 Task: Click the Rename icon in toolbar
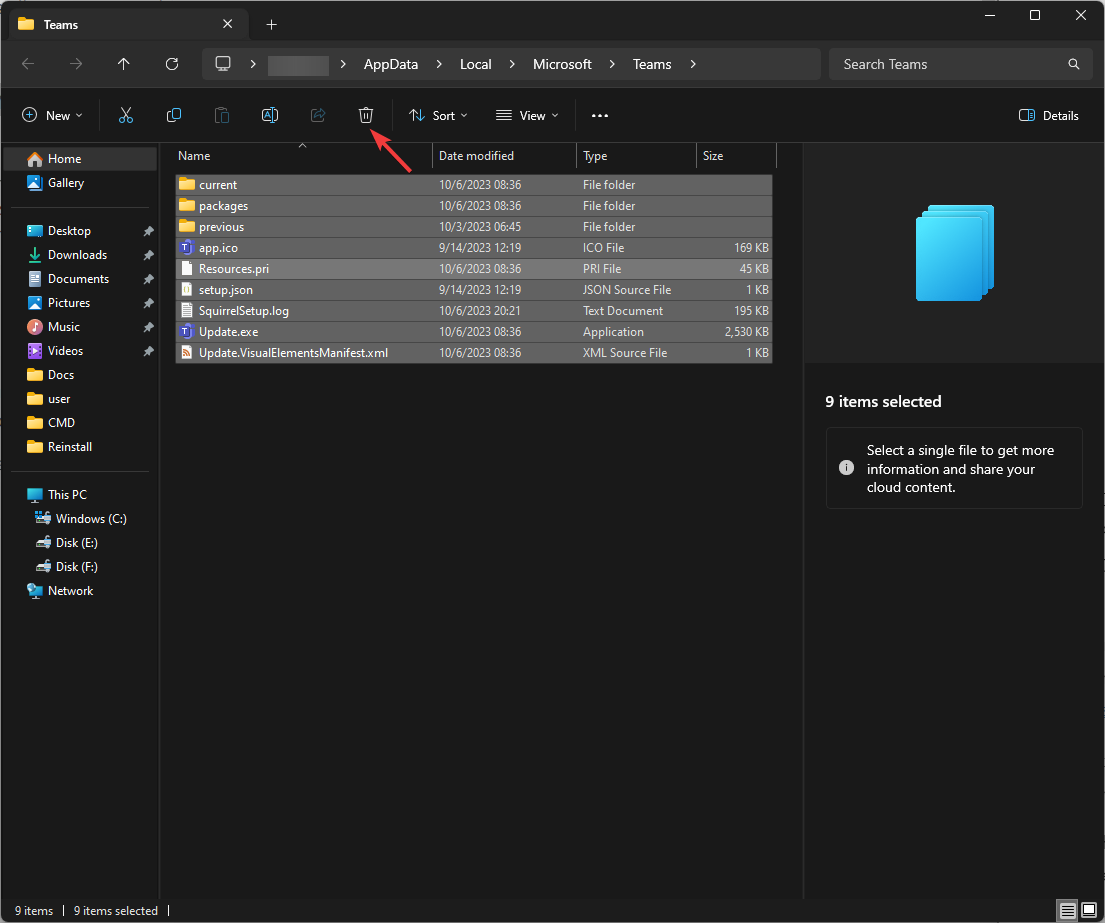click(x=270, y=115)
